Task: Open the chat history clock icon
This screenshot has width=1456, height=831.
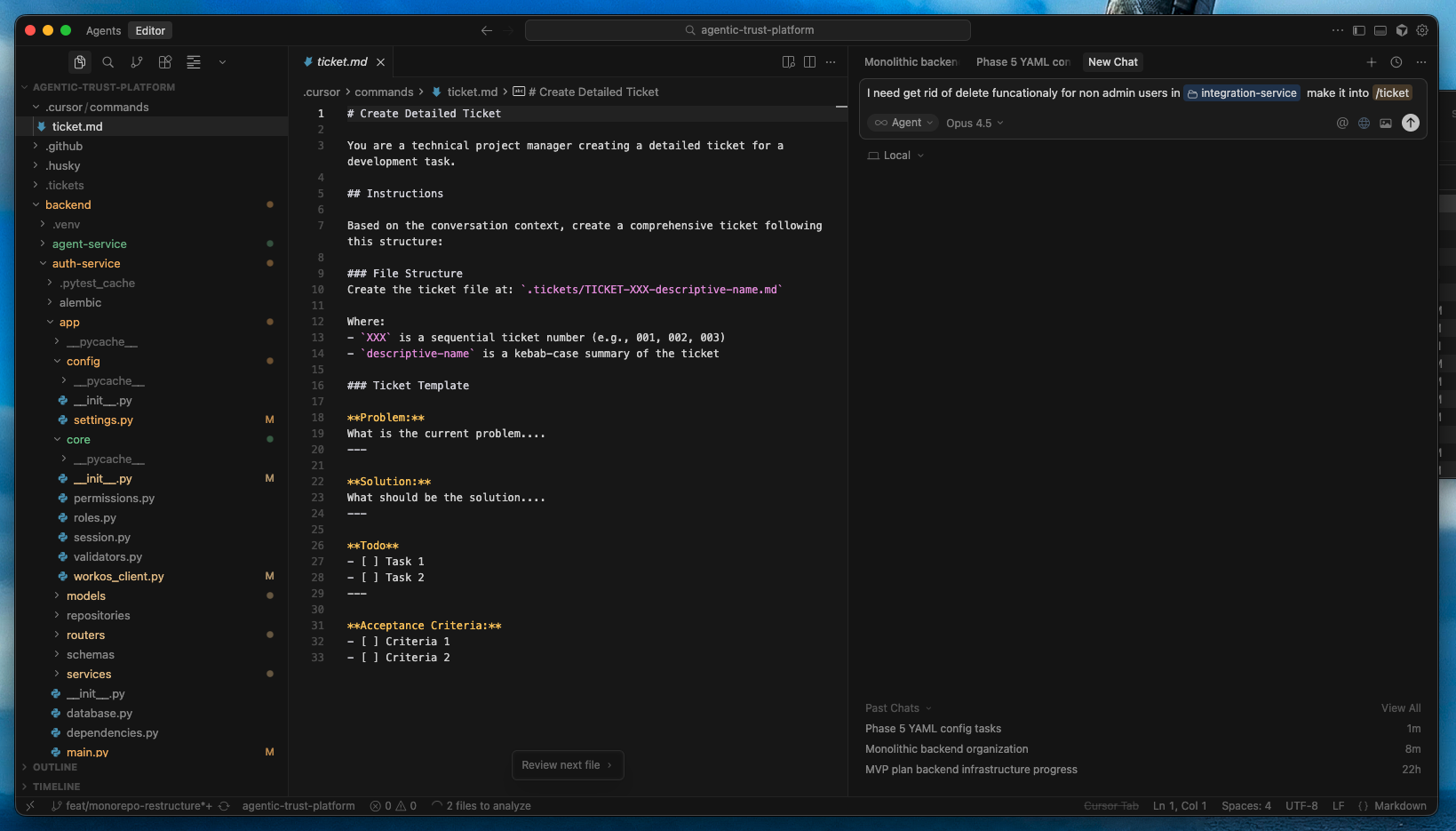Action: coord(1396,62)
